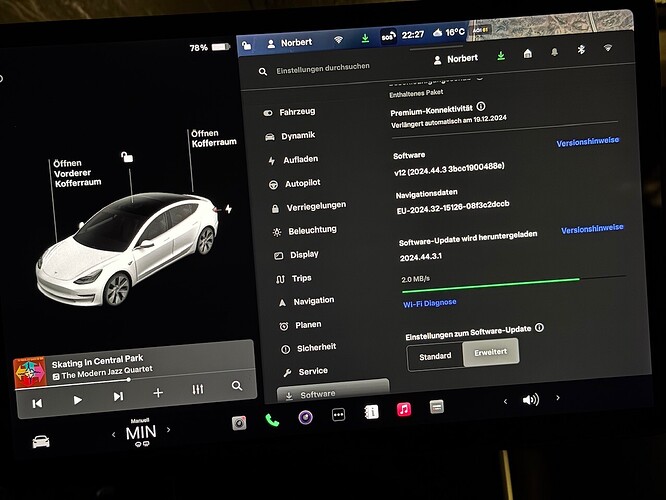This screenshot has width=666, height=500.
Task: Open the Navigation settings menu
Action: pyautogui.click(x=306, y=301)
